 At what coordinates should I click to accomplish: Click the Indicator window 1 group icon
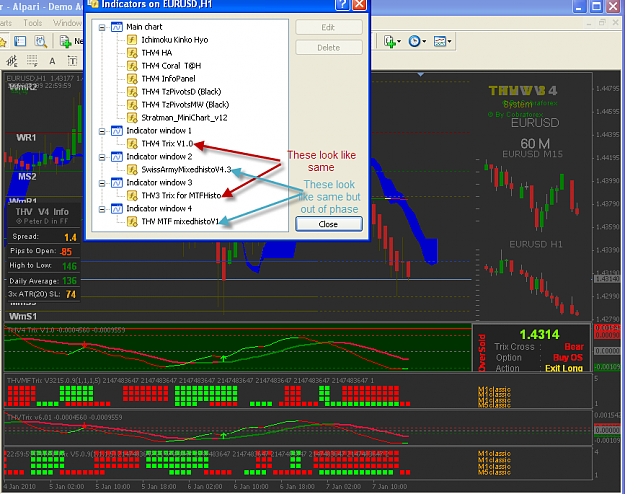(117, 131)
